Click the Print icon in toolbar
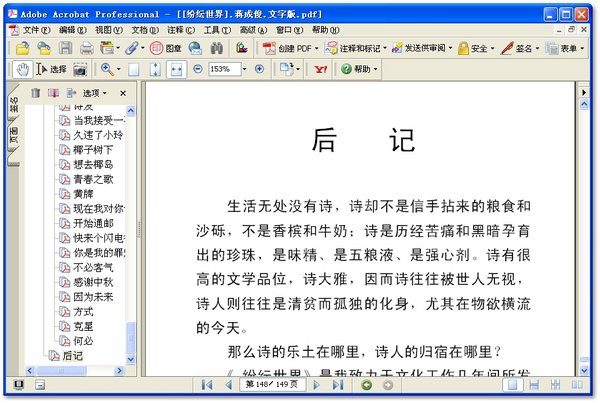 (86, 48)
